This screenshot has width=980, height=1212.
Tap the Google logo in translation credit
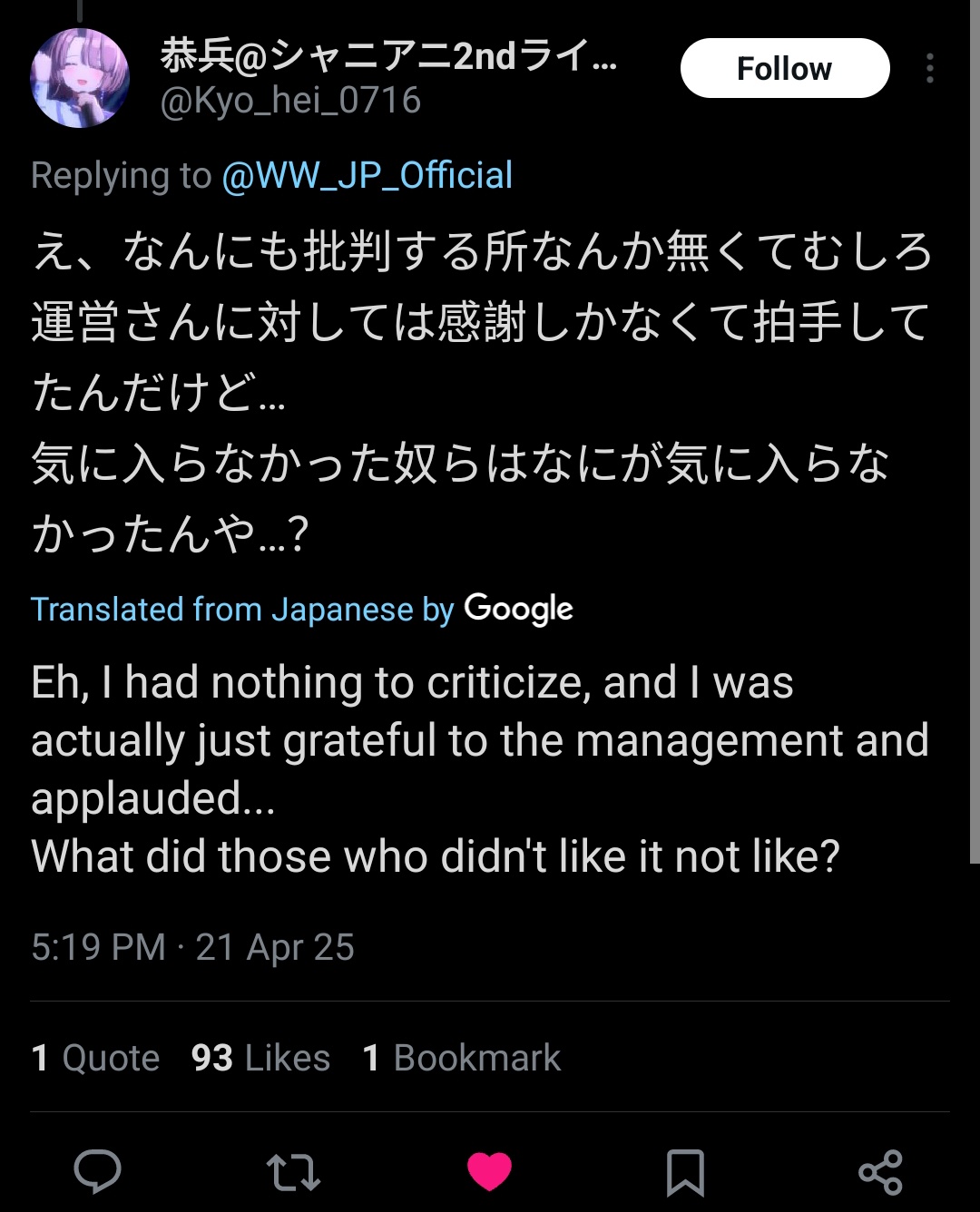[x=518, y=609]
